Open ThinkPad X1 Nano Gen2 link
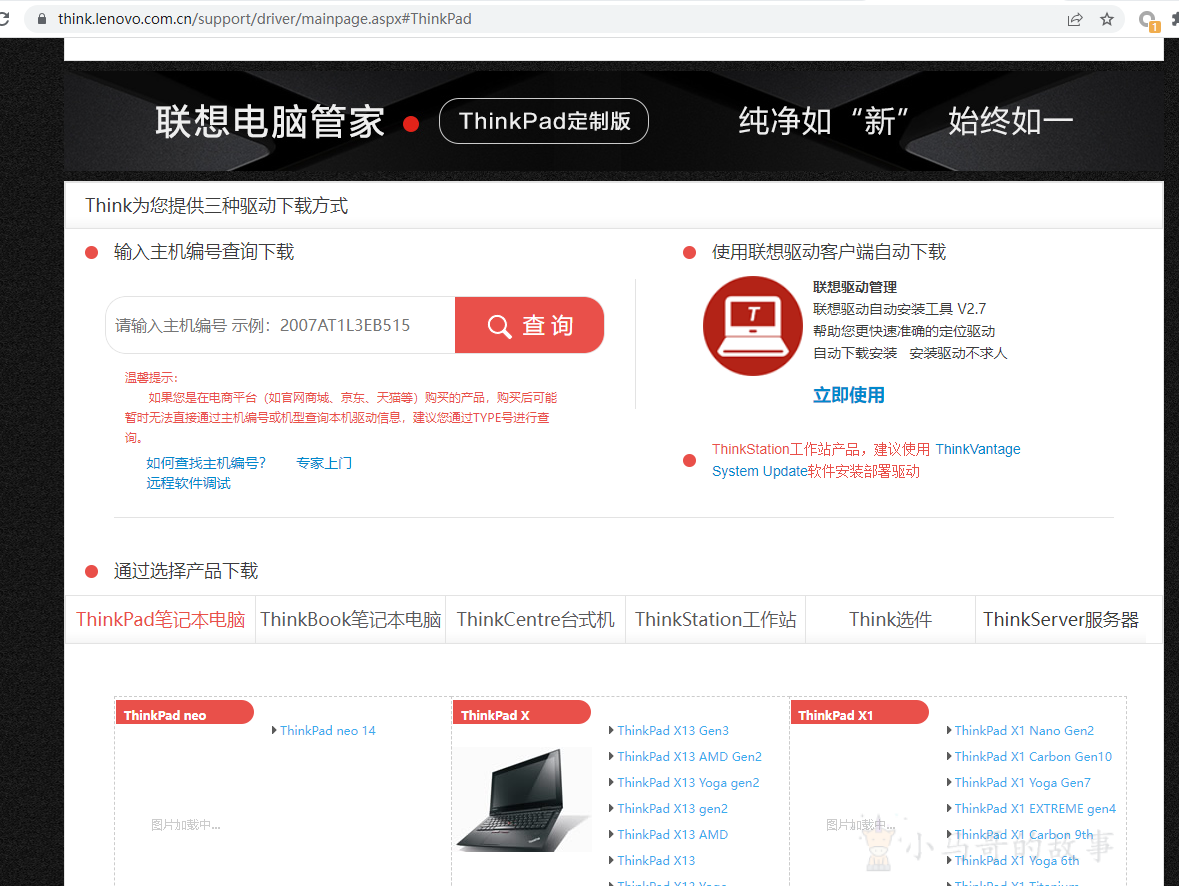Viewport: 1179px width, 886px height. click(1024, 730)
